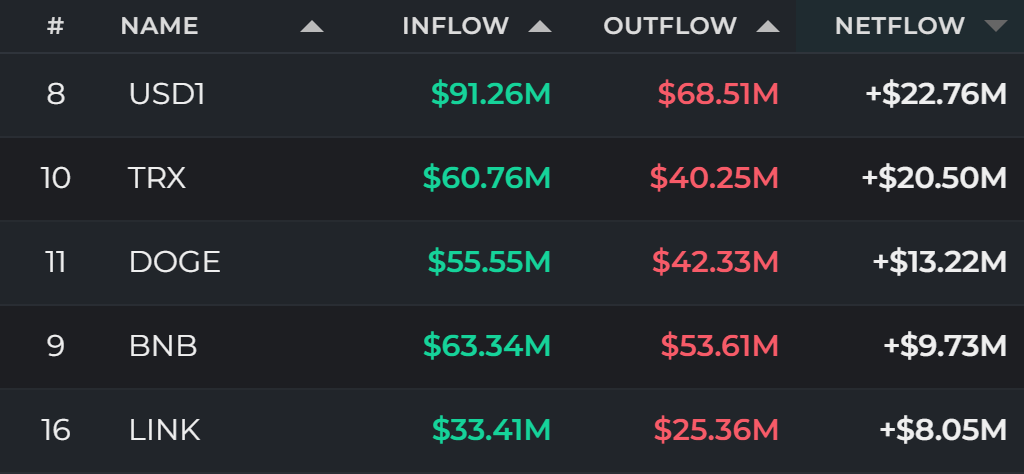Select the NETFLOW column header text
This screenshot has width=1024, height=474.
(x=900, y=26)
